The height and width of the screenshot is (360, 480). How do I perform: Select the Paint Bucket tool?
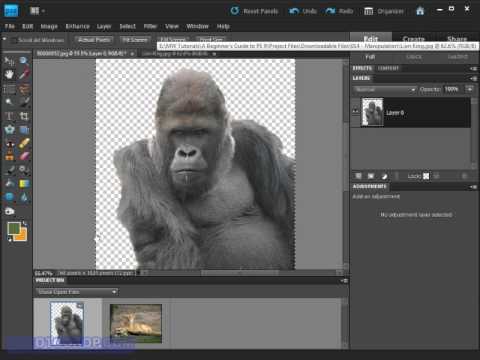(9, 184)
